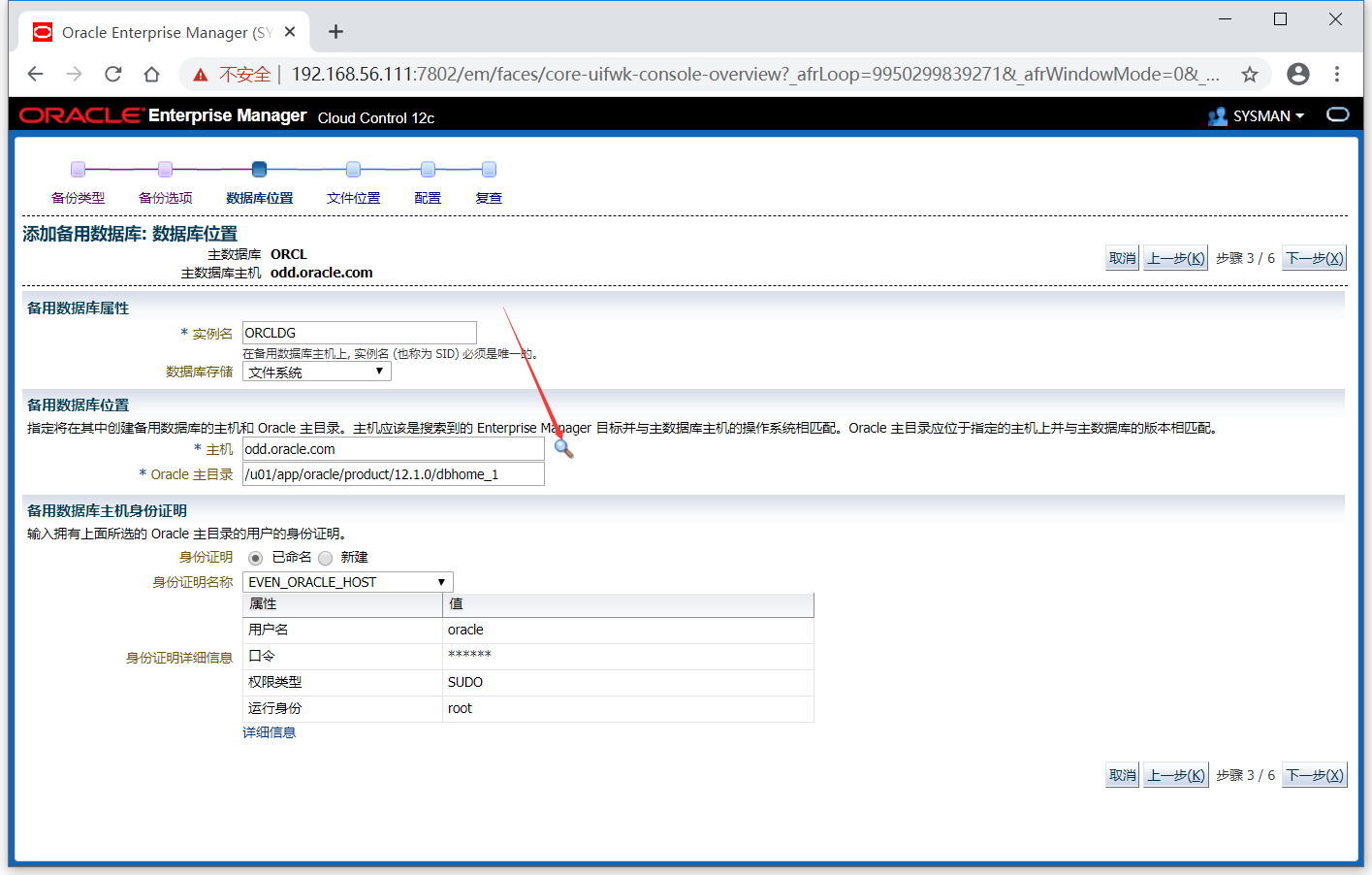Click the masked 口令 value cell

(x=628, y=657)
